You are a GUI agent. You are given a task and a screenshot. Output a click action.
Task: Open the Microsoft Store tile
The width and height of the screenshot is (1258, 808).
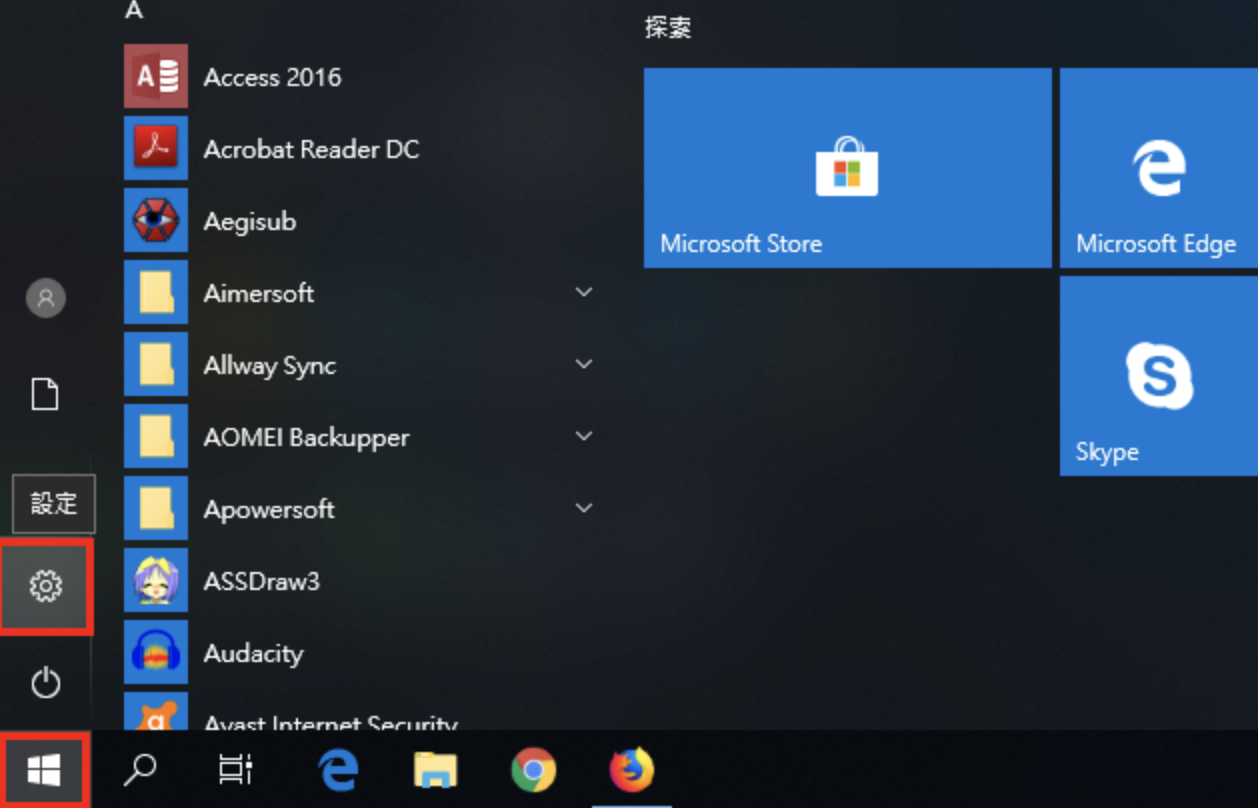pos(847,168)
